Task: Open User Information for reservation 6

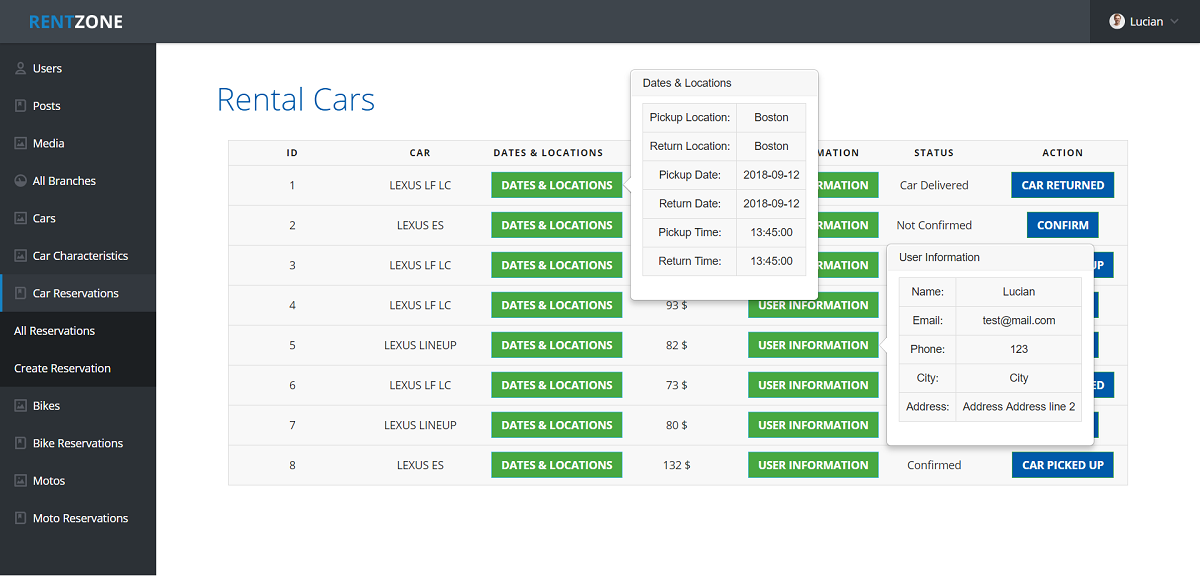Action: 812,385
